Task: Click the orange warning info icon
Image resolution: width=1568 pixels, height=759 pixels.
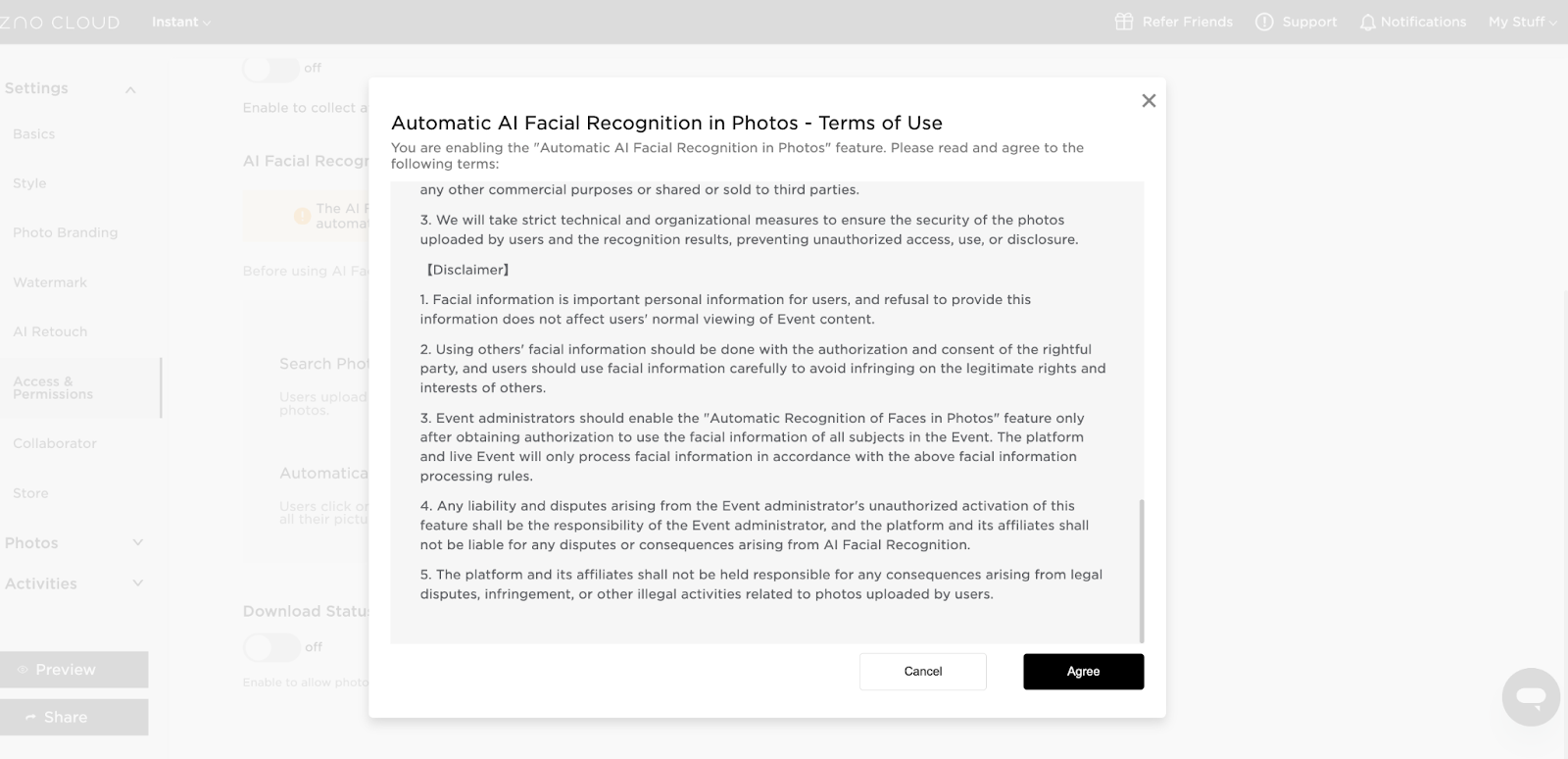Action: tap(302, 216)
